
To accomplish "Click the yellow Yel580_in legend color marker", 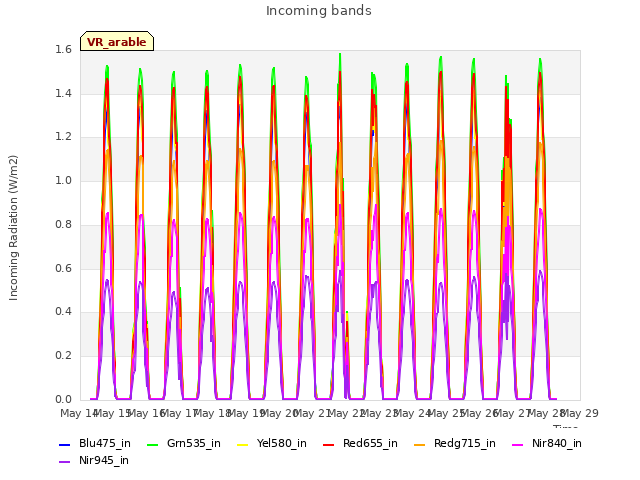I will [x=242, y=444].
